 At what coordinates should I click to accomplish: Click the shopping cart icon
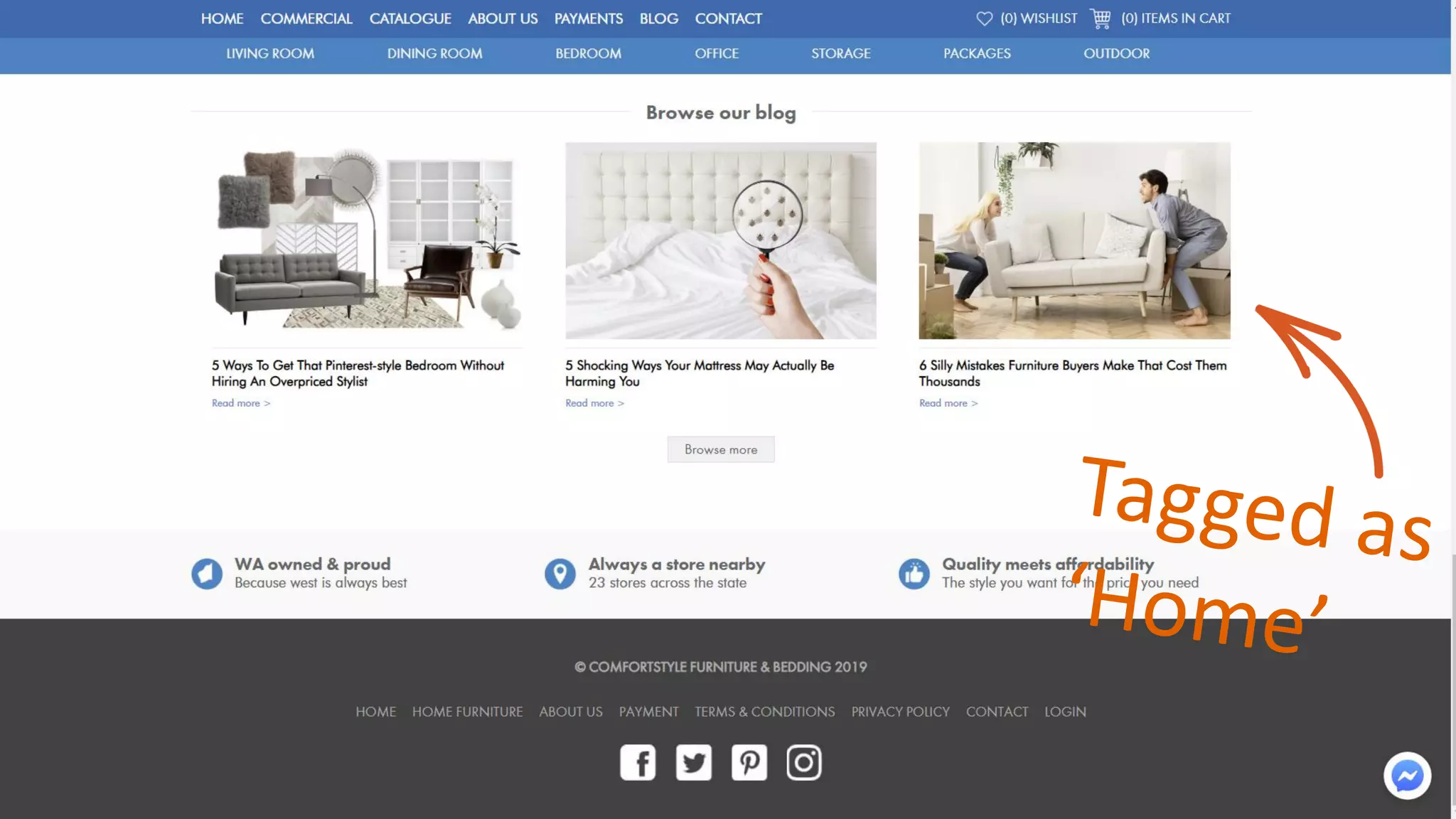click(x=1100, y=18)
